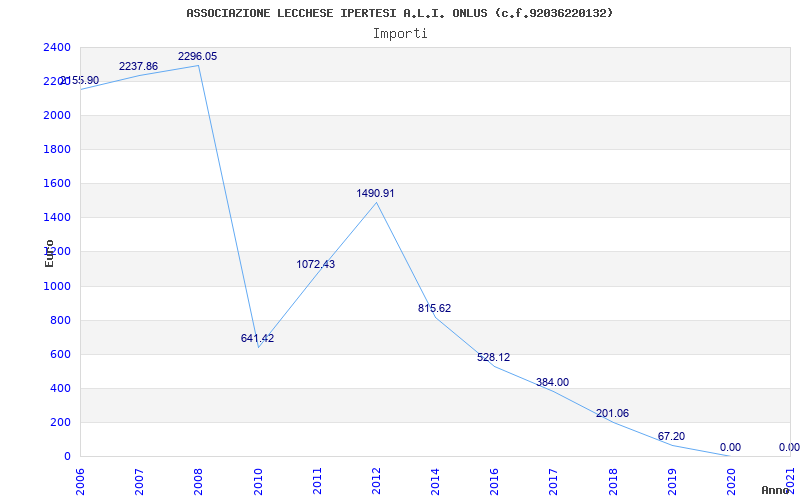Viewport: 800px width, 500px height.
Task: Select the 2019 x-axis year label
Action: tap(672, 481)
